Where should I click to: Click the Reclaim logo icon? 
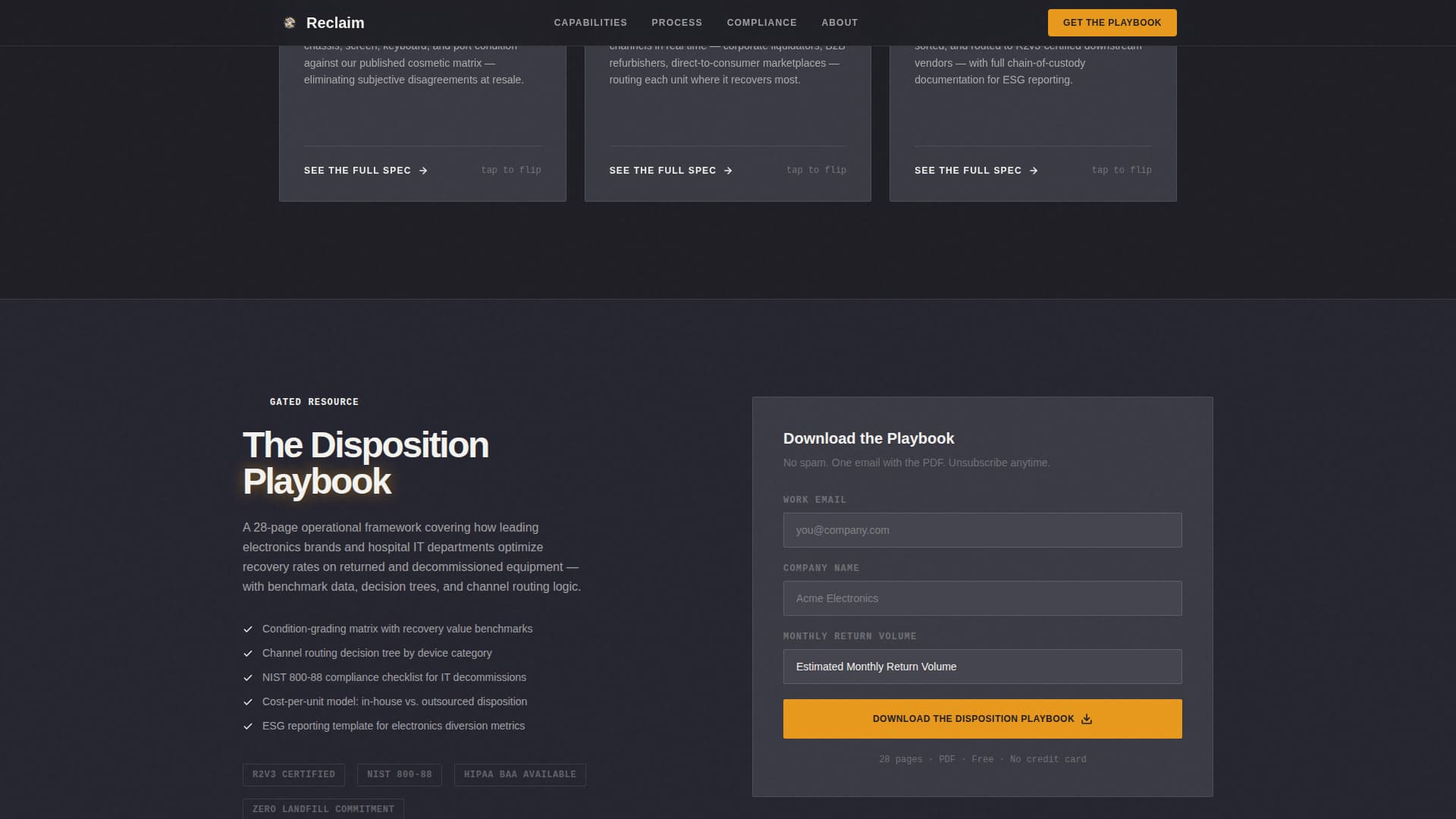click(289, 23)
